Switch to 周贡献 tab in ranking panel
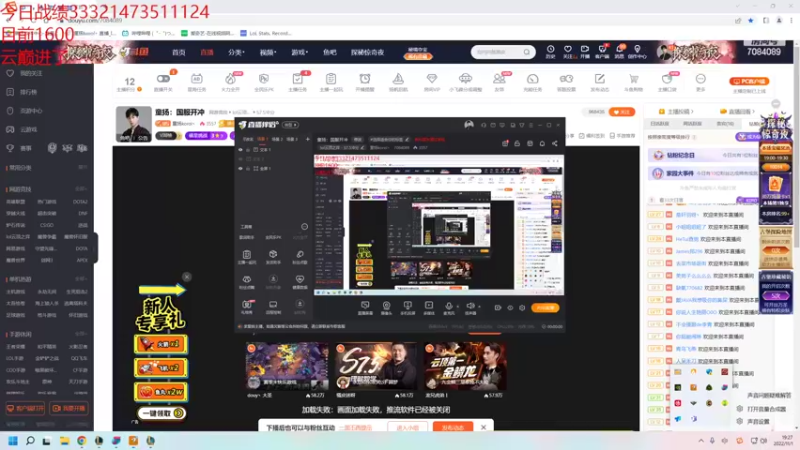The height and width of the screenshot is (450, 800). 692,123
